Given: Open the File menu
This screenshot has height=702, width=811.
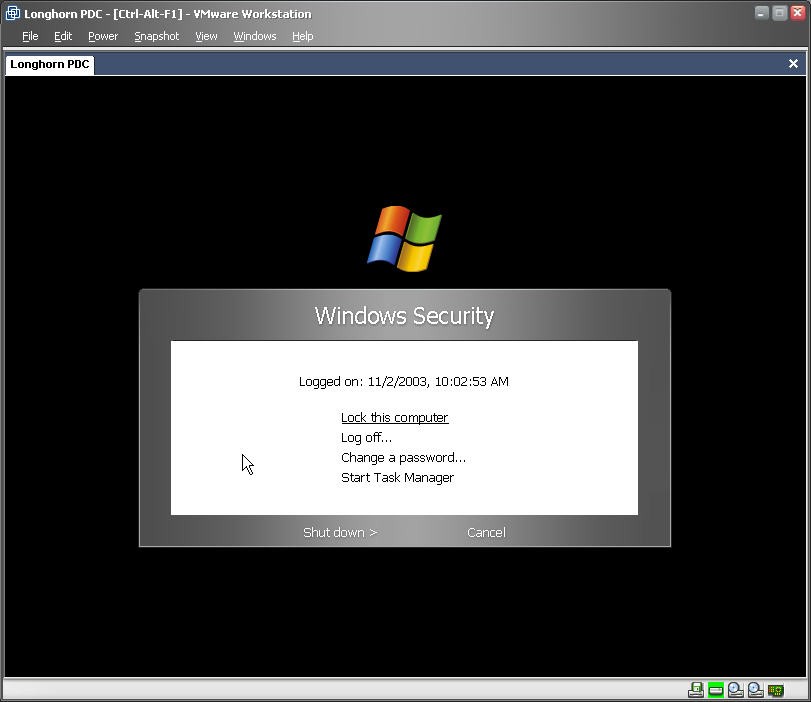Looking at the screenshot, I should point(30,36).
